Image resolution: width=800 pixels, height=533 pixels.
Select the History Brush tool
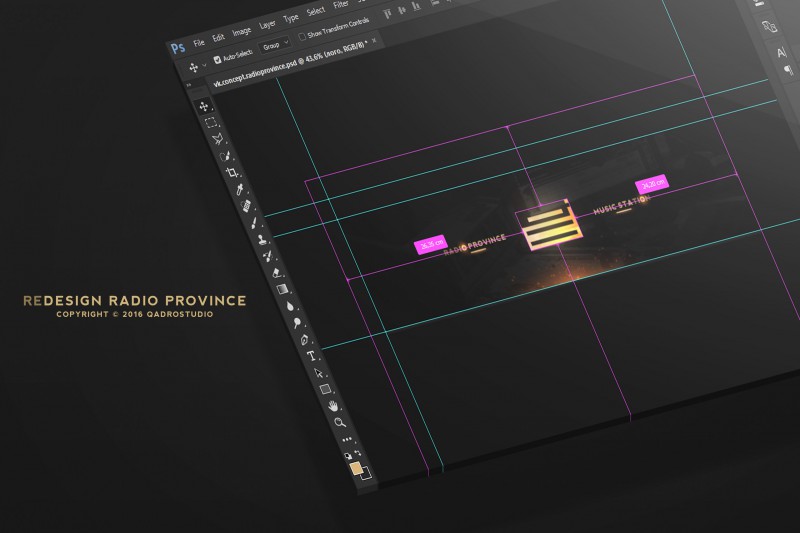[x=268, y=256]
